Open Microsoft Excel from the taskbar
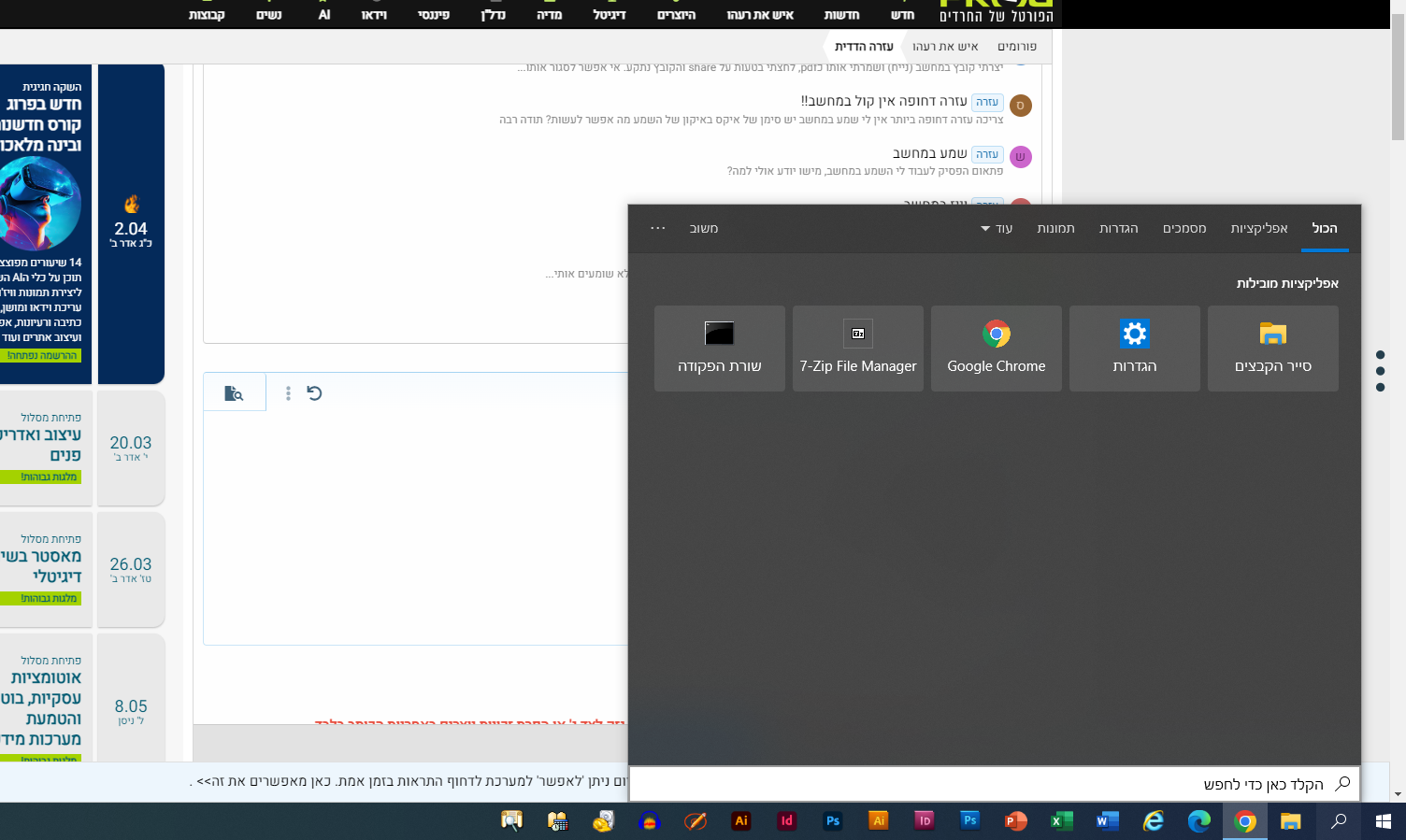 tap(1062, 821)
